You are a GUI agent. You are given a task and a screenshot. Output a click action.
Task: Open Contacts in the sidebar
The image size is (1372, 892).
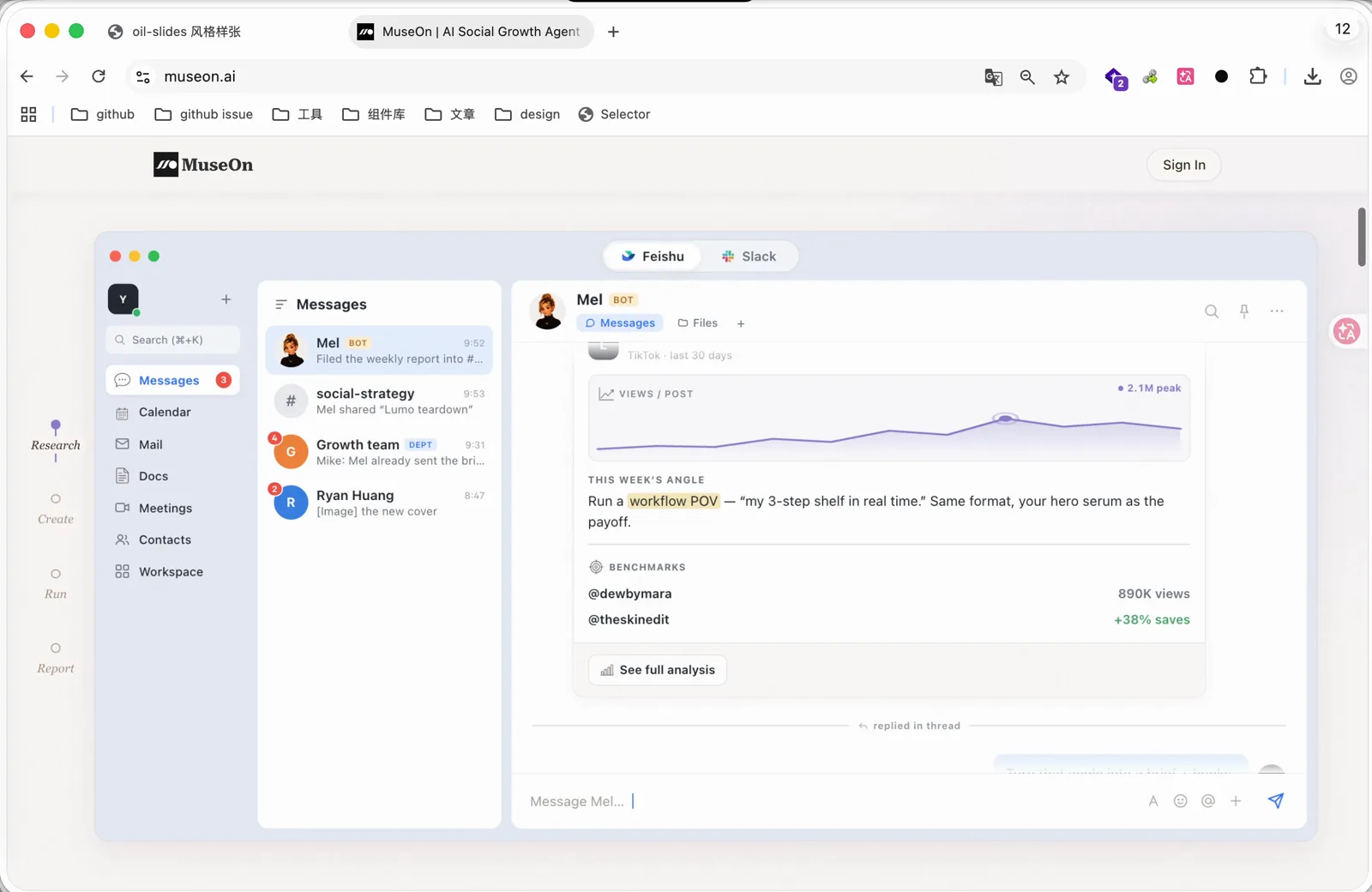tap(172, 539)
